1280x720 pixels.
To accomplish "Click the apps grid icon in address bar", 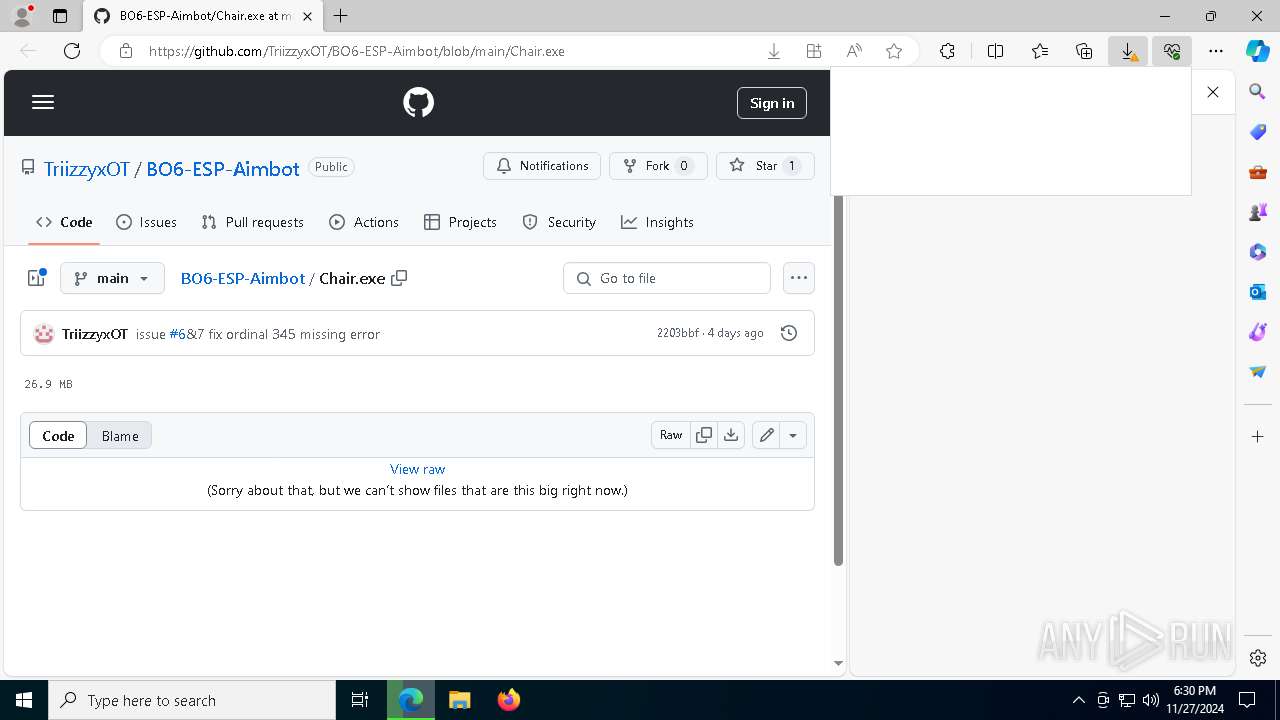I will point(814,51).
